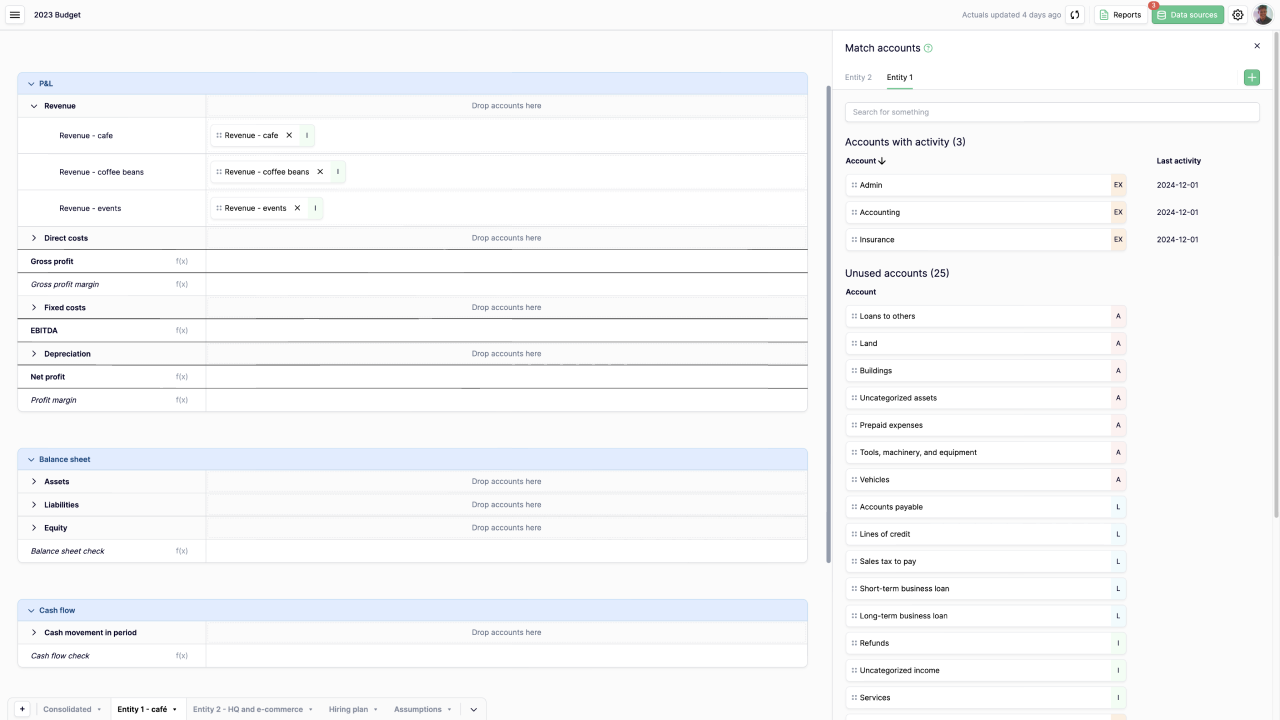
Task: Remove Revenue - cafe matched account
Action: tap(290, 135)
